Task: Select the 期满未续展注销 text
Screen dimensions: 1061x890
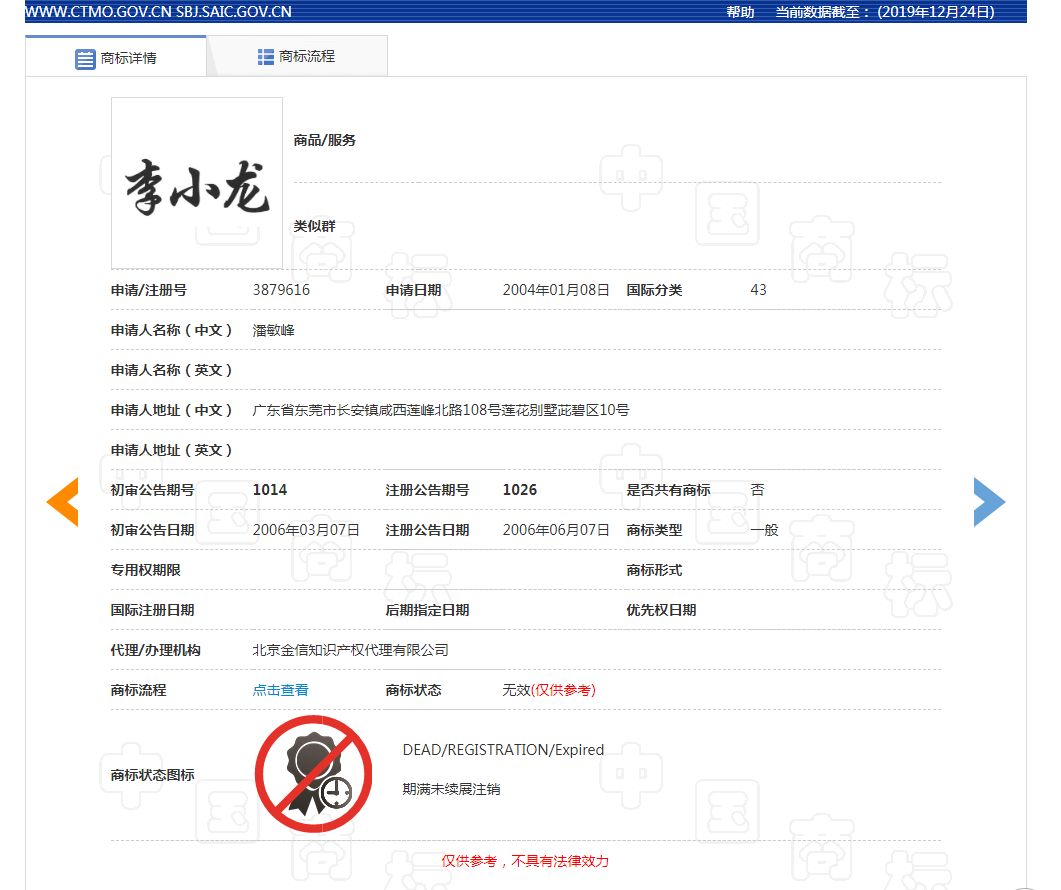Action: click(x=451, y=789)
